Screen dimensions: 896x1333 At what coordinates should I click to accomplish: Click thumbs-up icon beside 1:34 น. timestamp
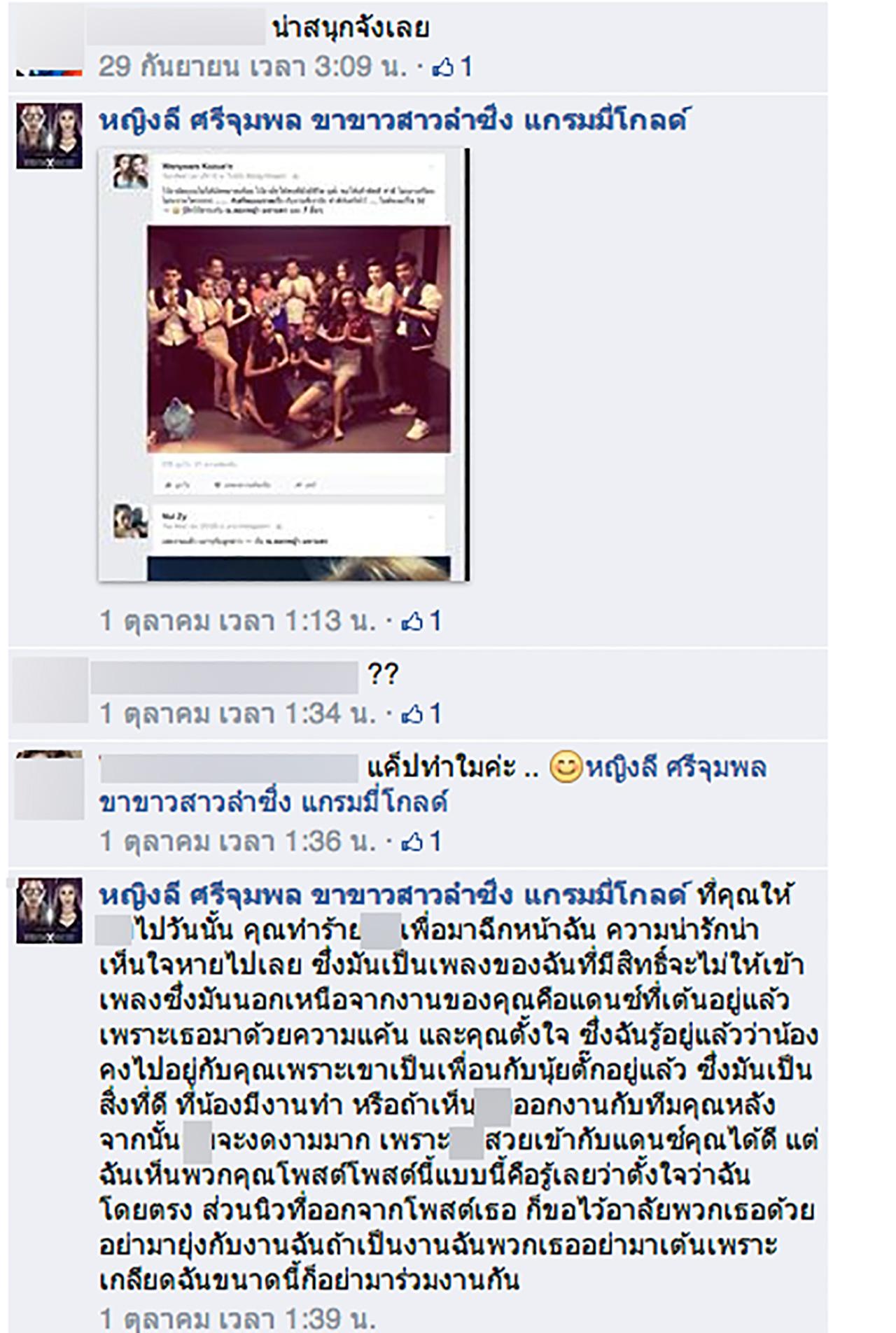[412, 714]
